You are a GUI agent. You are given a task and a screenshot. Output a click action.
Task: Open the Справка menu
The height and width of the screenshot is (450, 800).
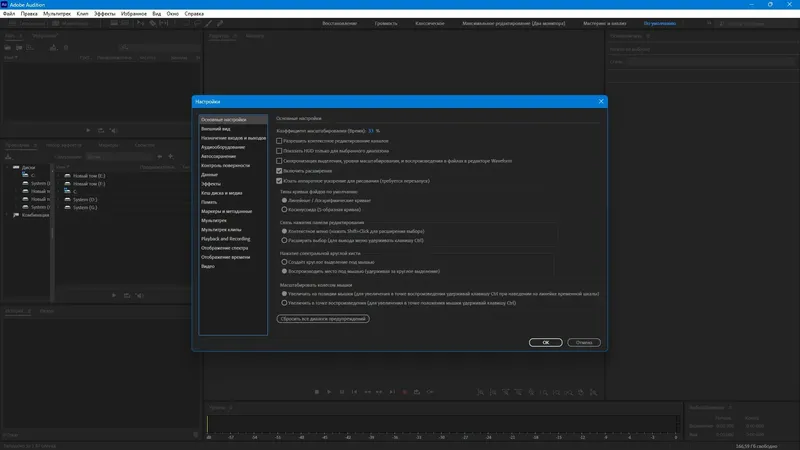(x=194, y=14)
